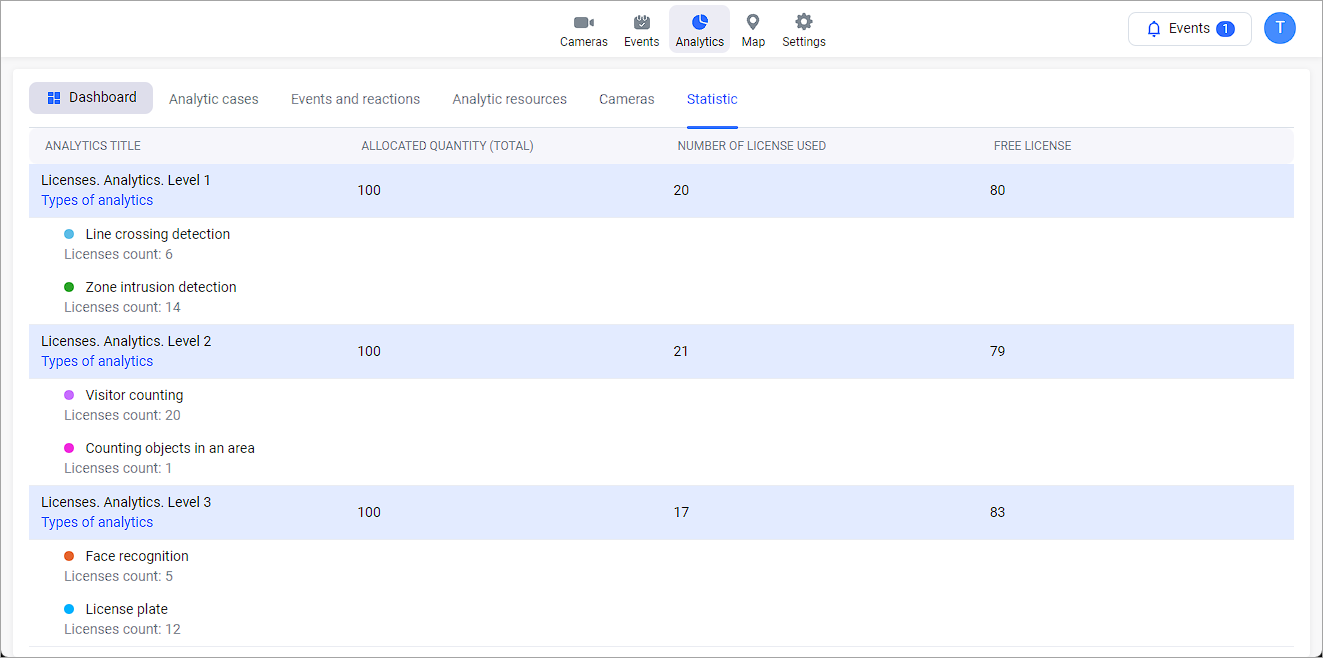
Task: Select the Cameras sub-tab
Action: pos(626,99)
